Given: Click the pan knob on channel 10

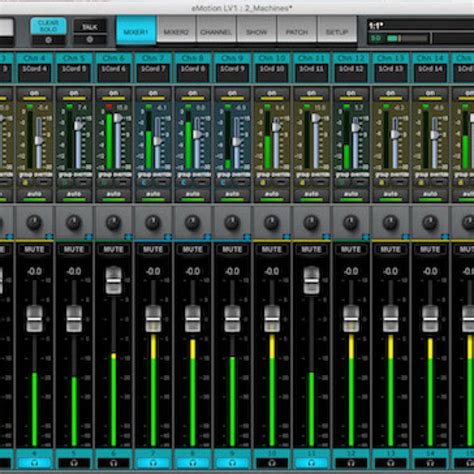Looking at the screenshot, I should [x=272, y=223].
